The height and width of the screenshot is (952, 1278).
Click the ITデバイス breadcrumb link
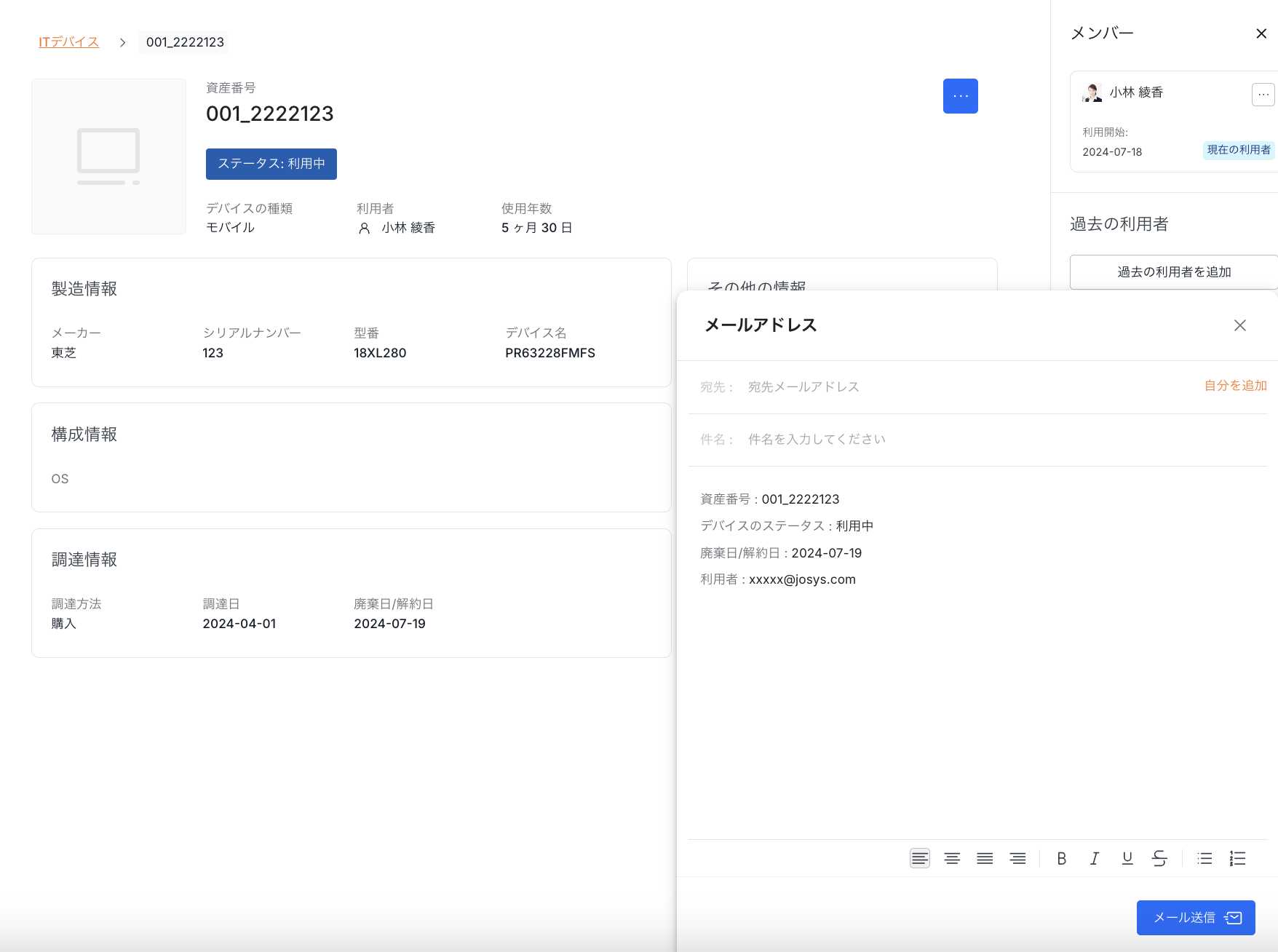[x=69, y=42]
